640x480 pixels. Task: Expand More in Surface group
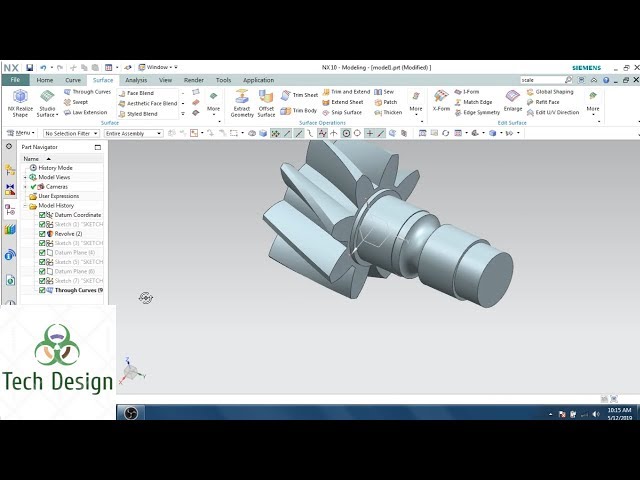(213, 103)
